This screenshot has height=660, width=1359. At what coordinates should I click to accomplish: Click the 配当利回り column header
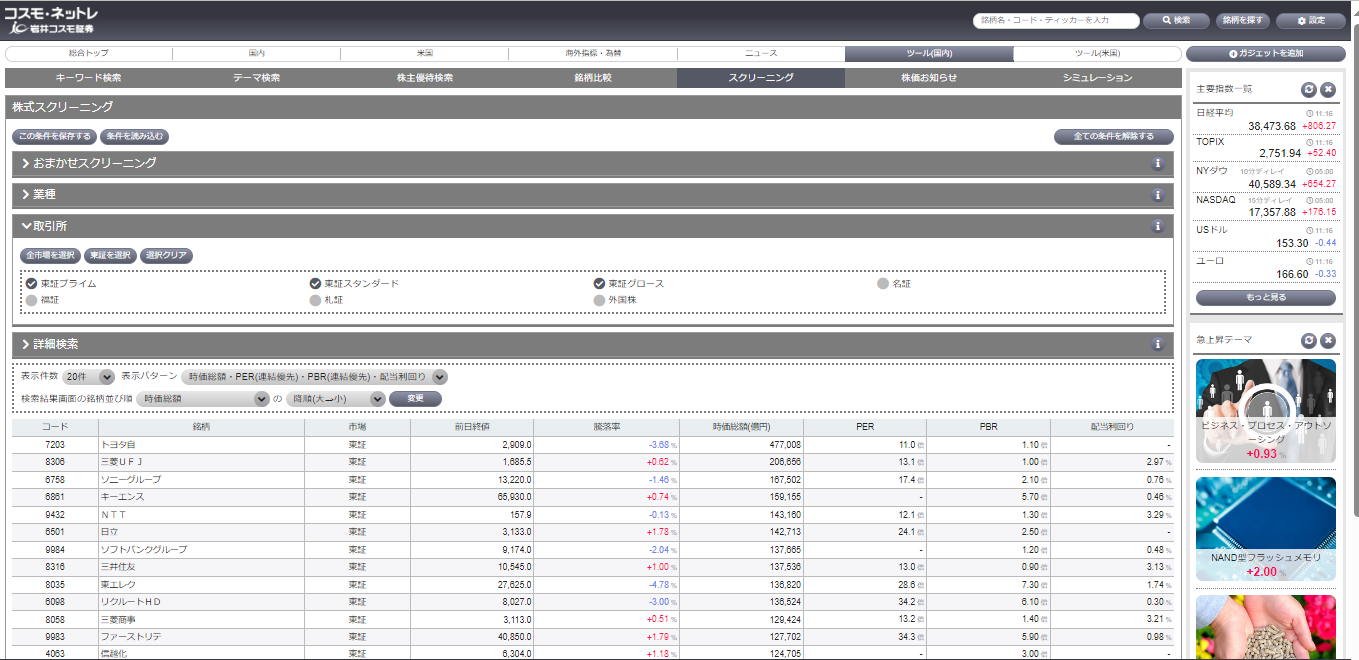pos(1112,427)
